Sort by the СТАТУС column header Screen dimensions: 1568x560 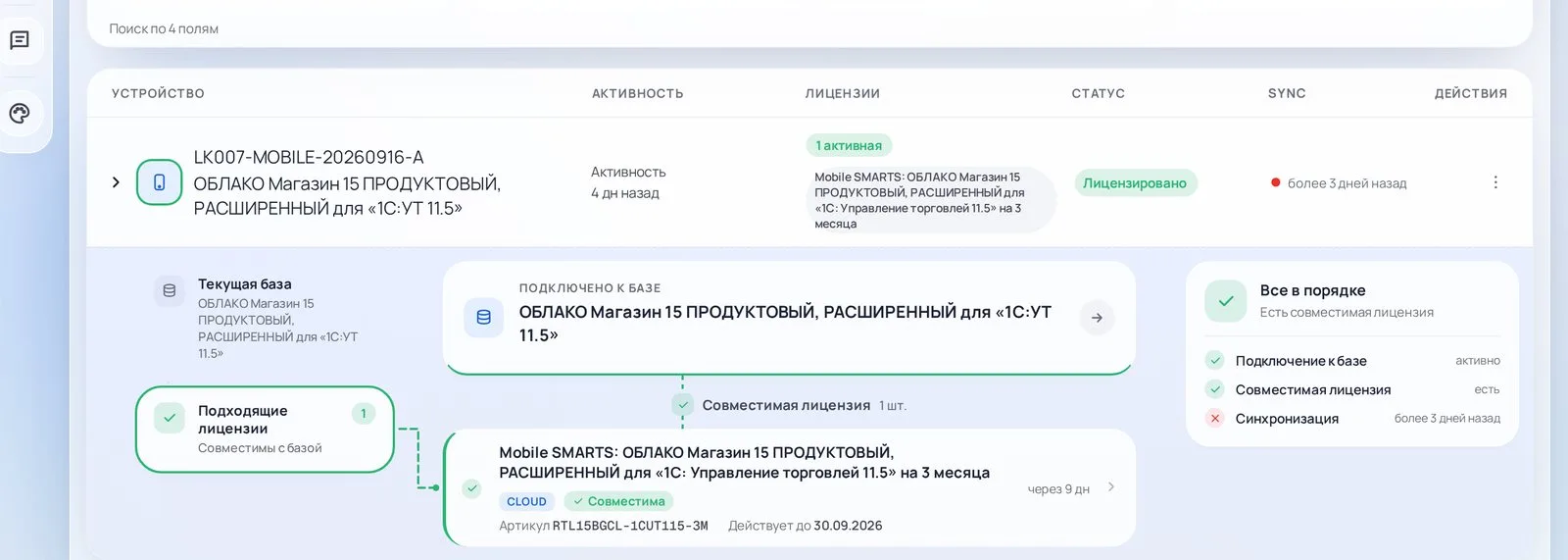[1099, 93]
